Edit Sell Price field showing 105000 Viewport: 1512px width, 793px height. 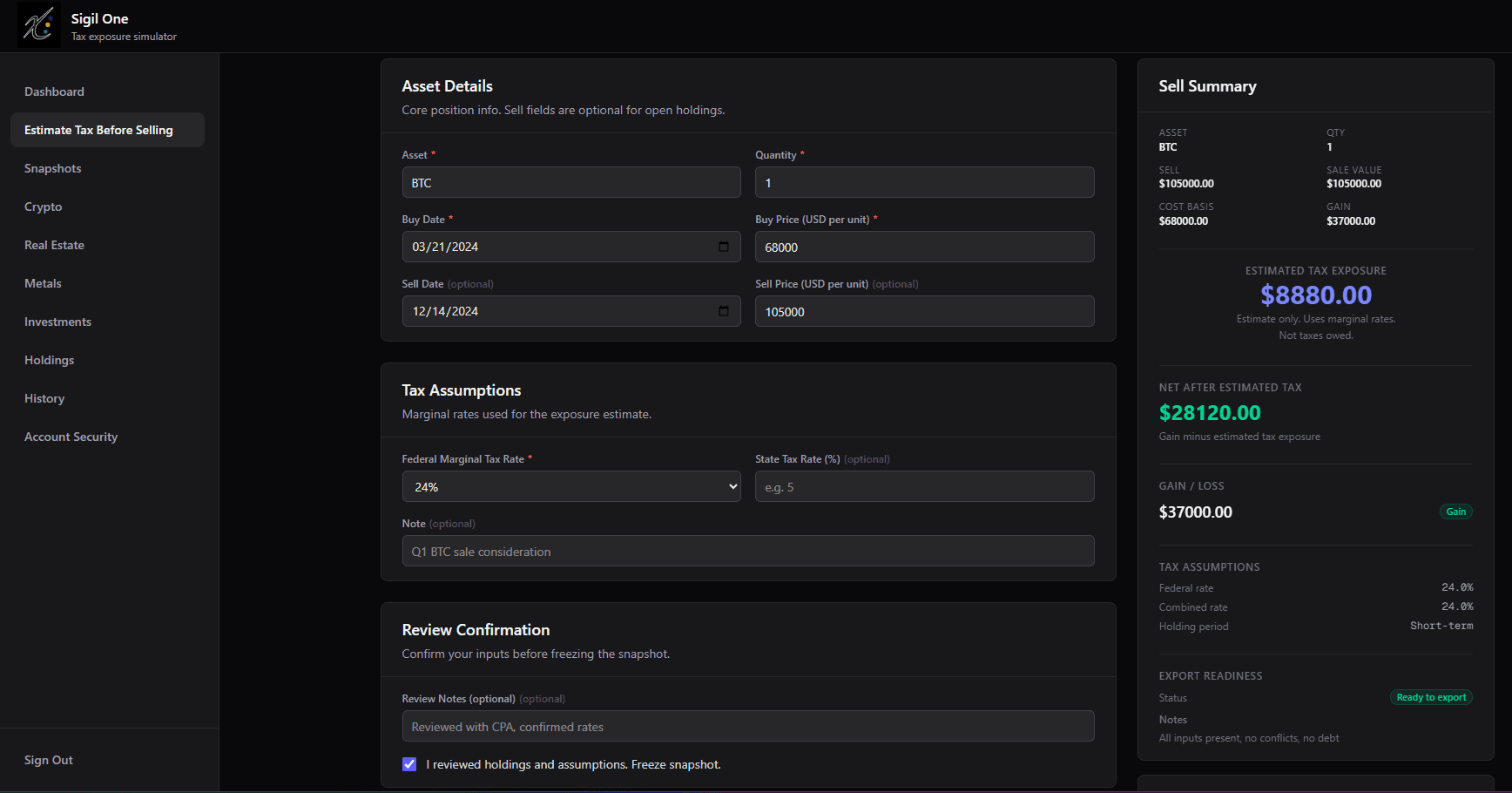pyautogui.click(x=924, y=311)
